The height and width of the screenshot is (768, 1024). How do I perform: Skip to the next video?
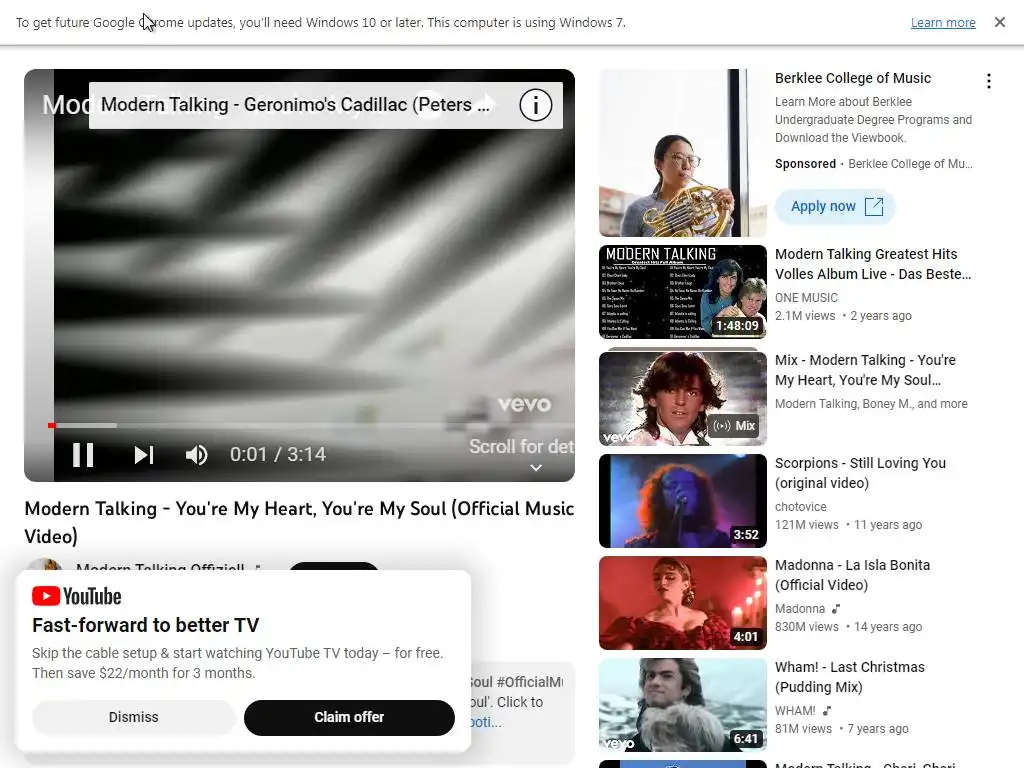coord(144,455)
